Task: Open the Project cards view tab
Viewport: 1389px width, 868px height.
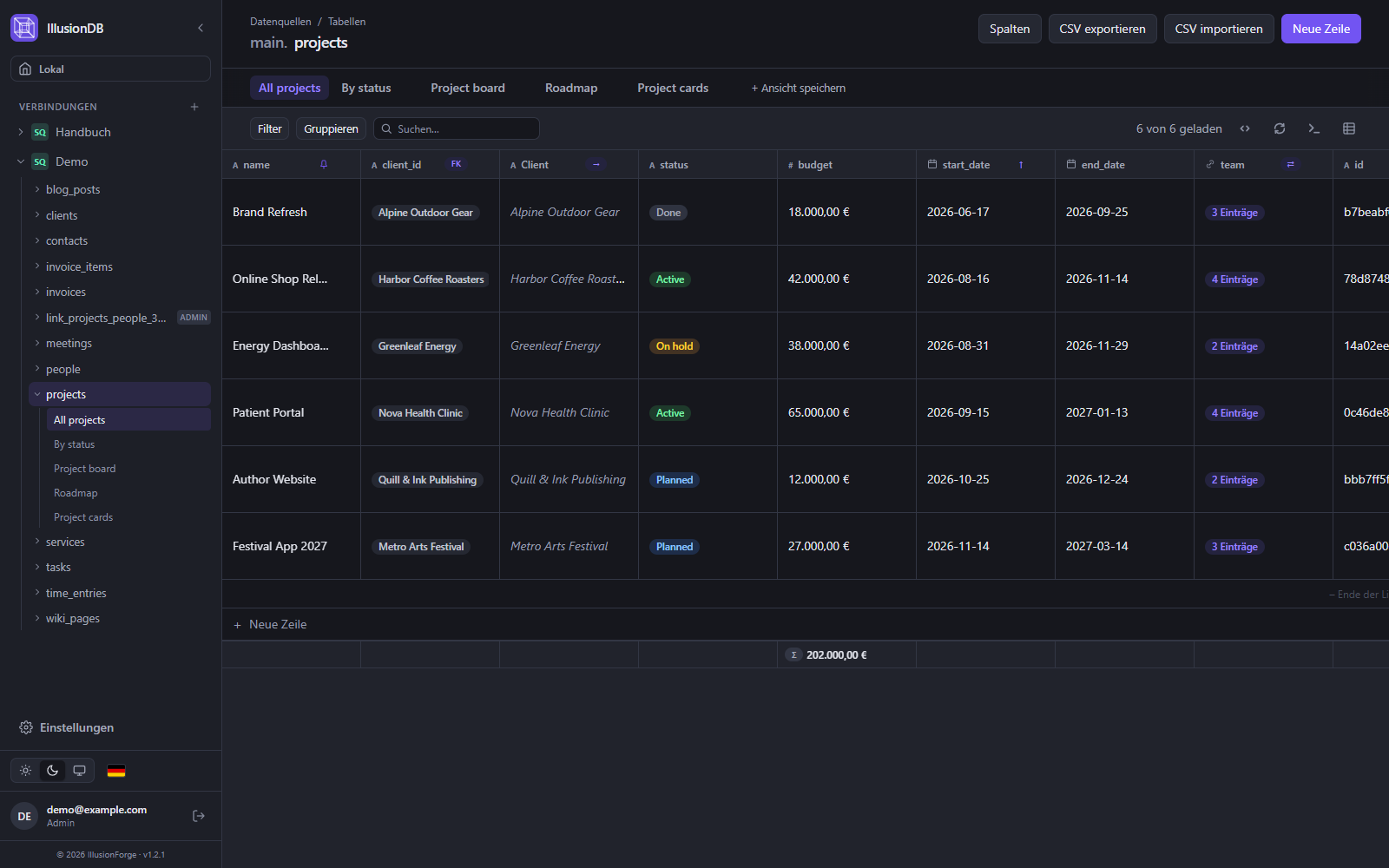Action: coord(673,88)
